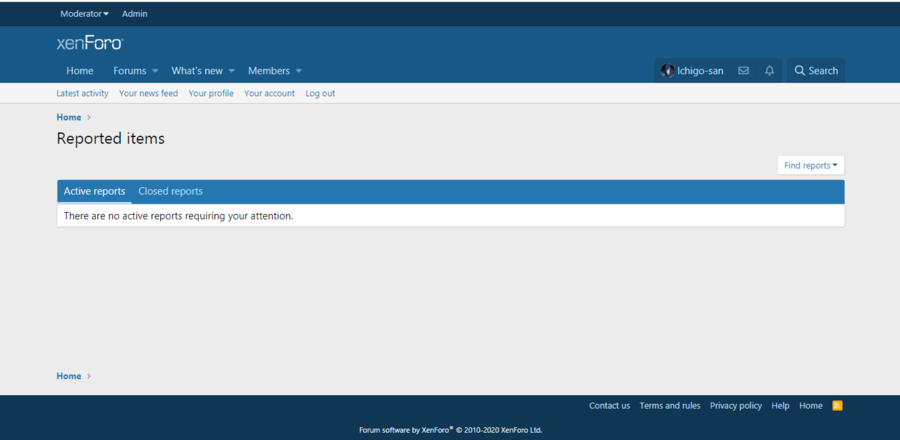This screenshot has width=900, height=440.
Task: Click the bottom Home breadcrumb
Action: [x=69, y=376]
